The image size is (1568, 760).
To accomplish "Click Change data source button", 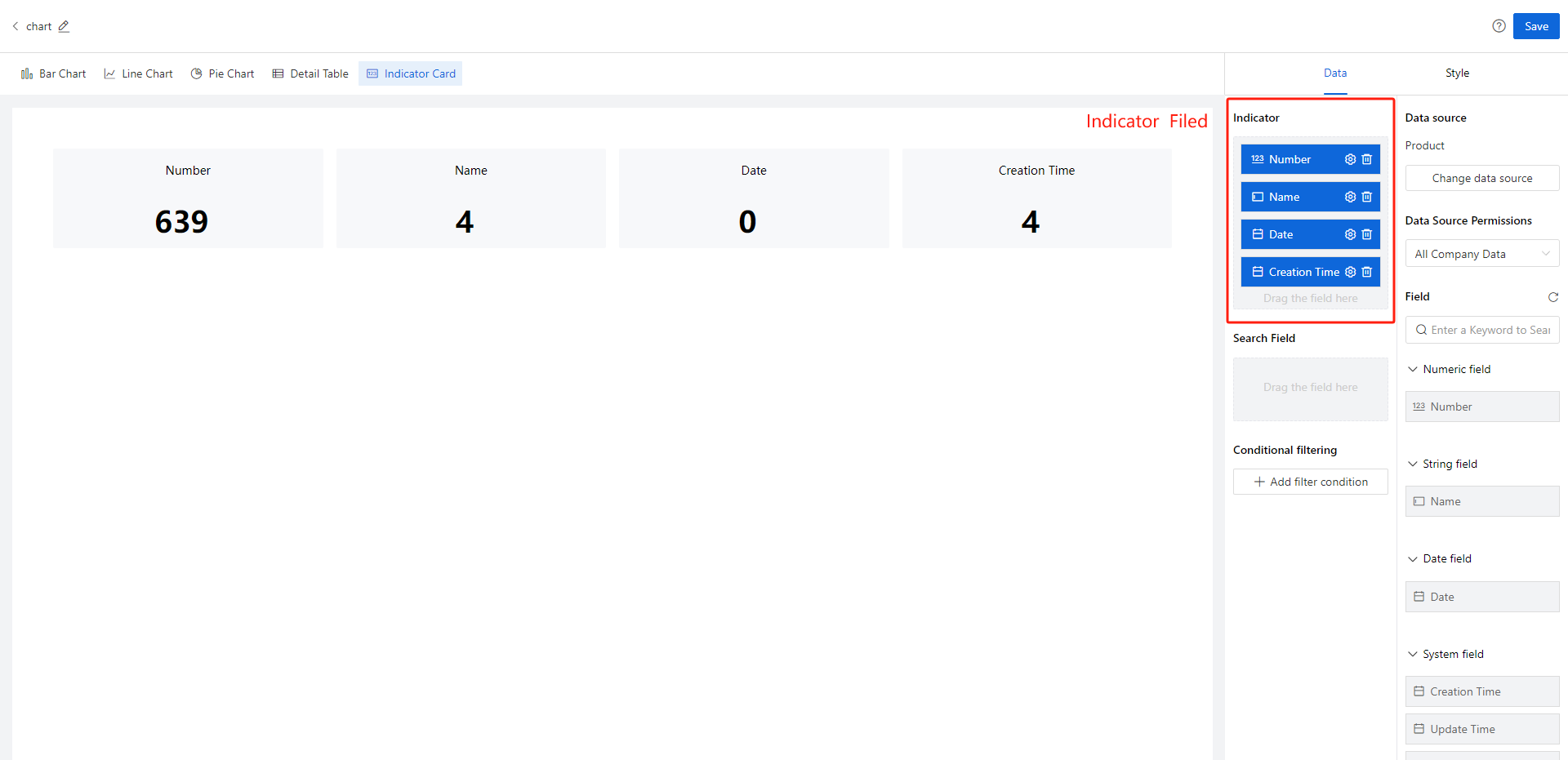I will 1482,178.
